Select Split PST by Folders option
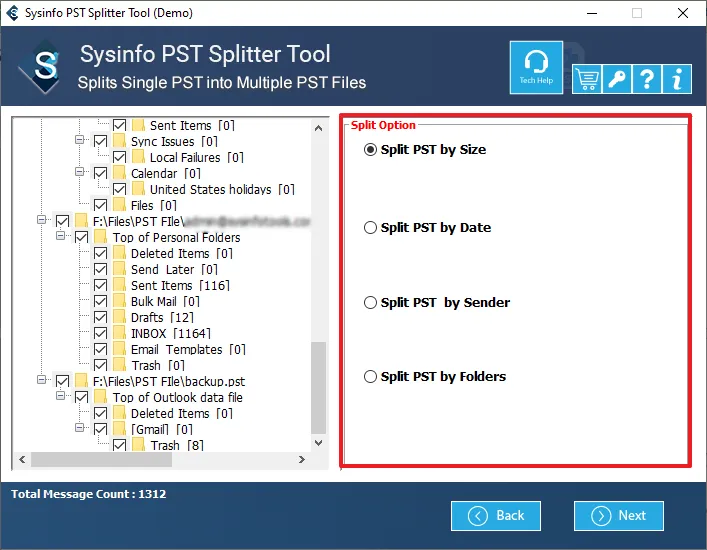Viewport: 707px width, 550px height. pos(370,376)
